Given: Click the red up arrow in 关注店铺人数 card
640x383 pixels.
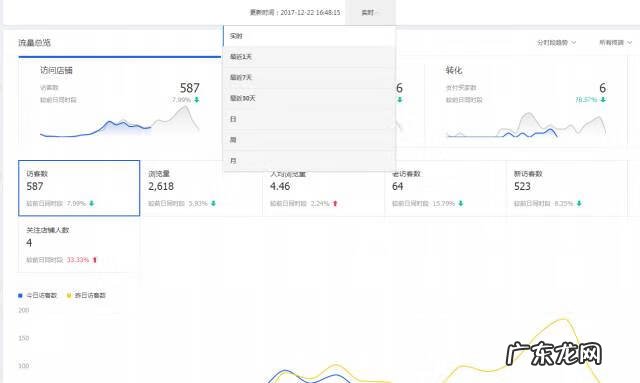Looking at the screenshot, I should click(95, 260).
